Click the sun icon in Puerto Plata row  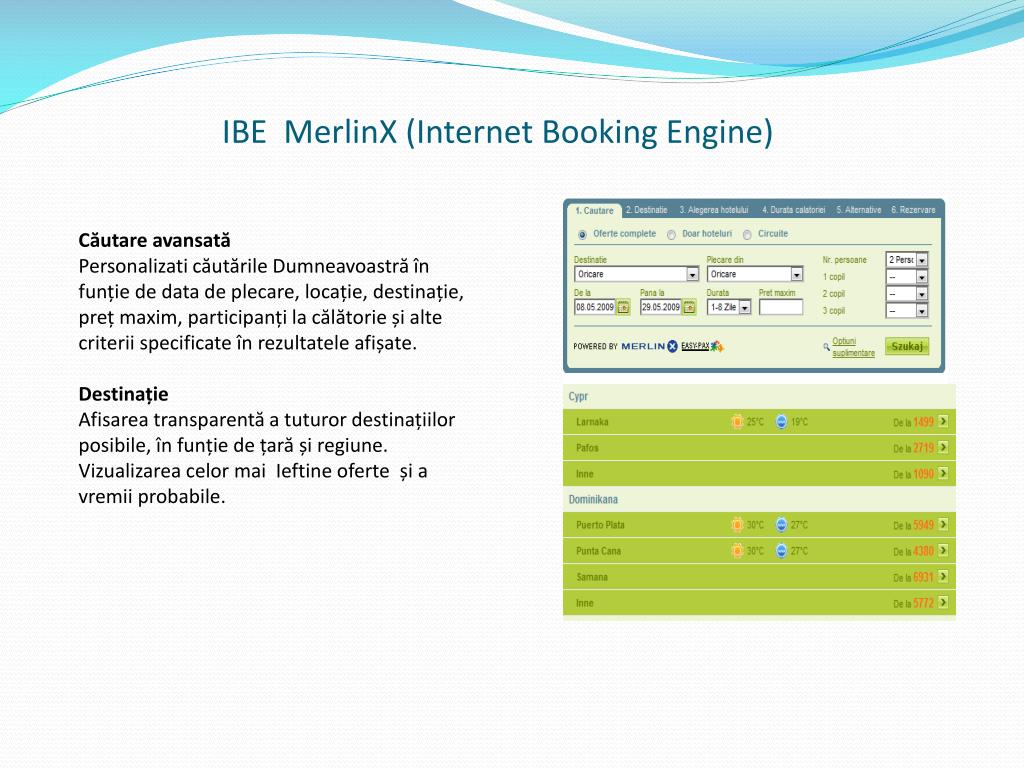pos(737,524)
